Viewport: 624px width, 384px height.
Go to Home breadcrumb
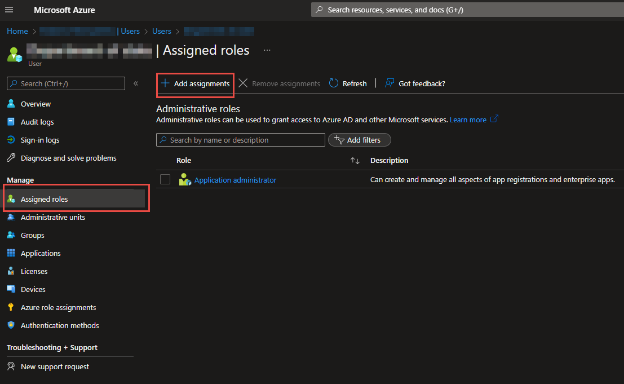pos(17,31)
